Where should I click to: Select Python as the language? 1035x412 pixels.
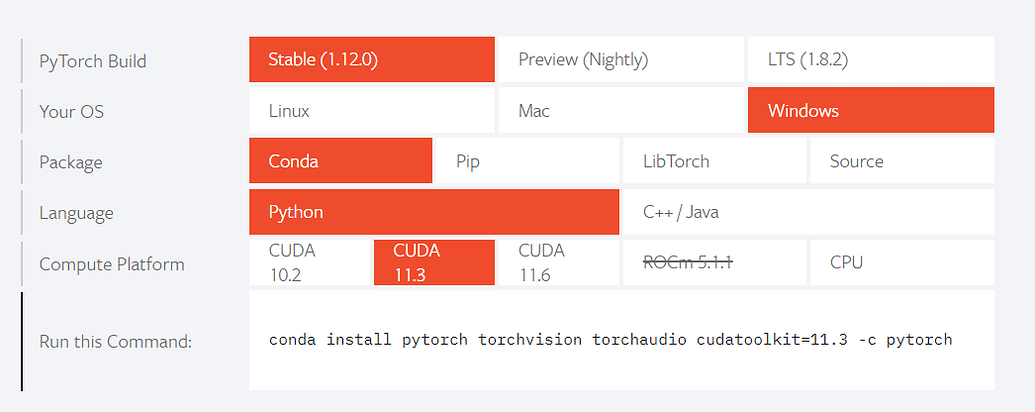[434, 212]
